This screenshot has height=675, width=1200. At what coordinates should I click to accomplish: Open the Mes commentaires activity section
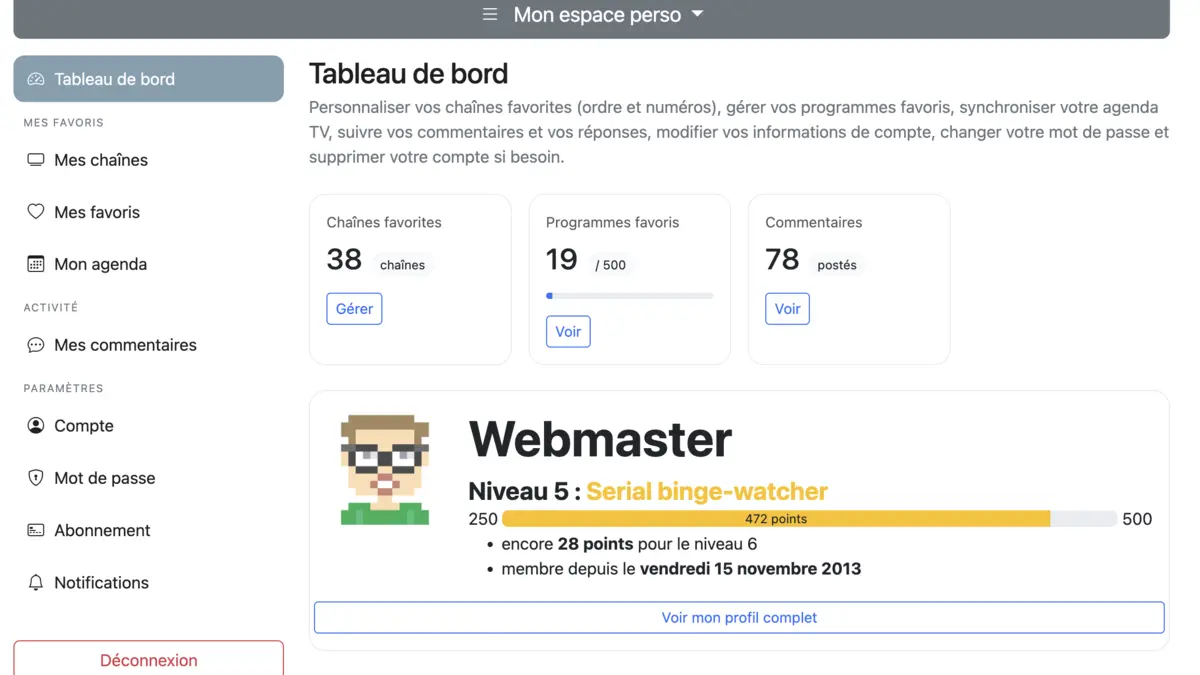tap(126, 344)
